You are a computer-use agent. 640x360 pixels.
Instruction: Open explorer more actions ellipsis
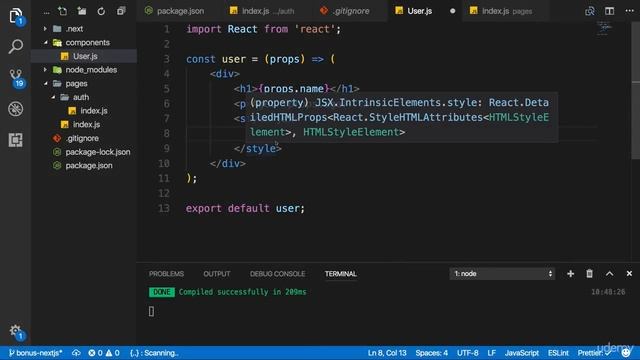pos(47,12)
